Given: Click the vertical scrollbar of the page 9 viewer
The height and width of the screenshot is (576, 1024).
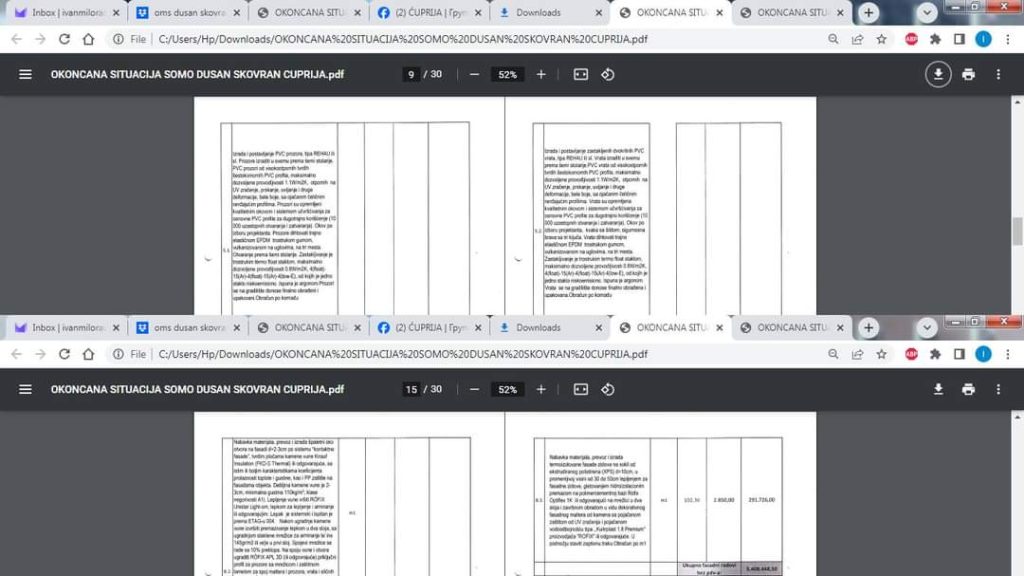Looking at the screenshot, I should (x=1018, y=230).
